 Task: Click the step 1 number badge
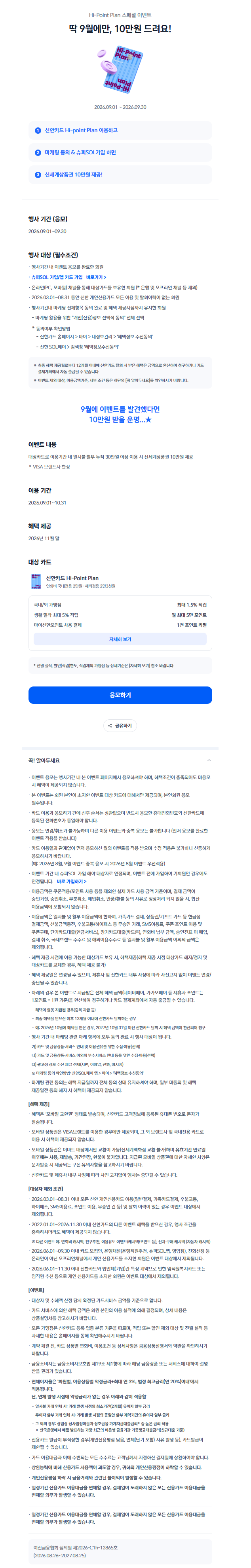38,130
